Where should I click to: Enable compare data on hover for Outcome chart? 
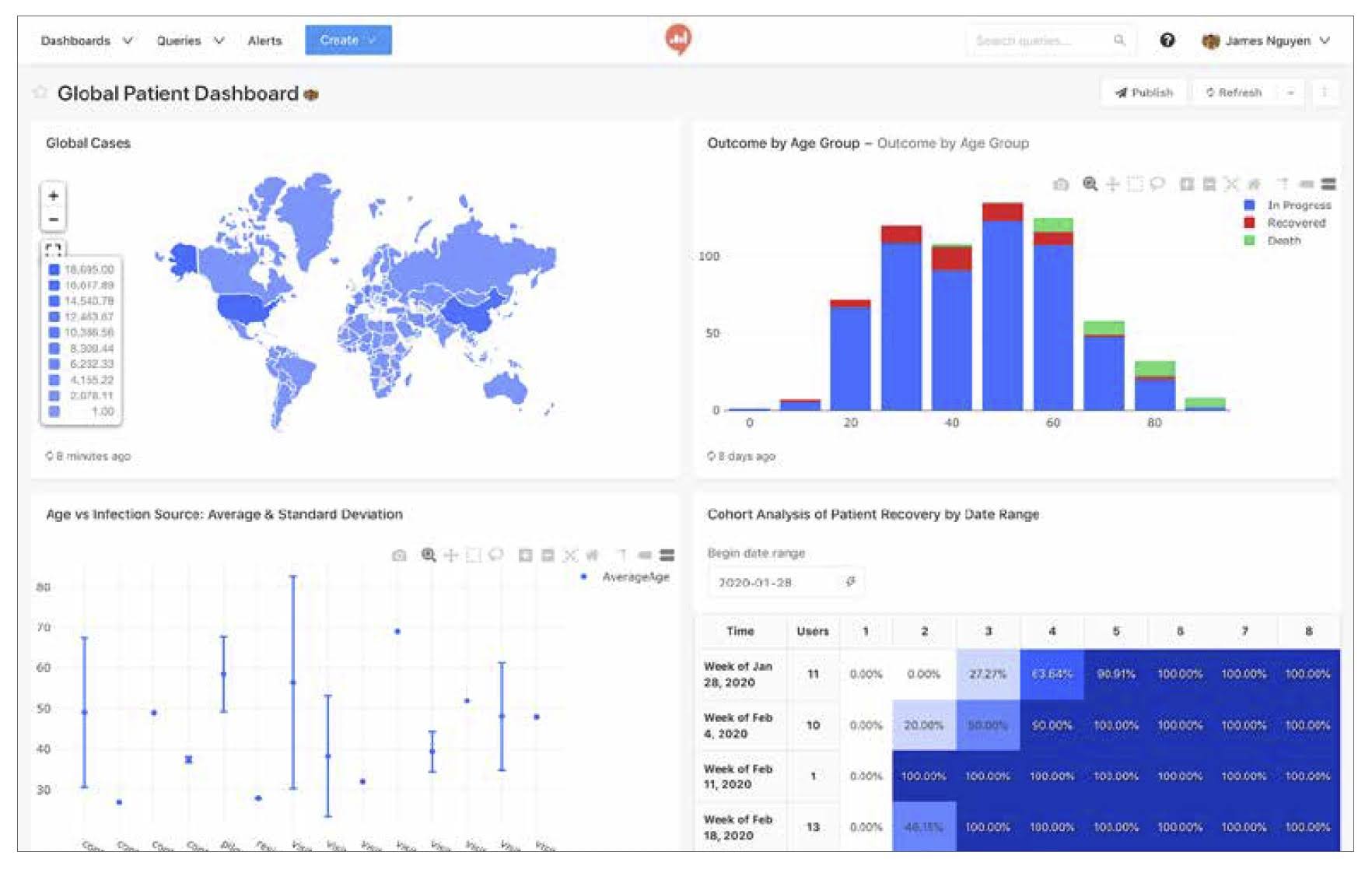[x=1328, y=184]
